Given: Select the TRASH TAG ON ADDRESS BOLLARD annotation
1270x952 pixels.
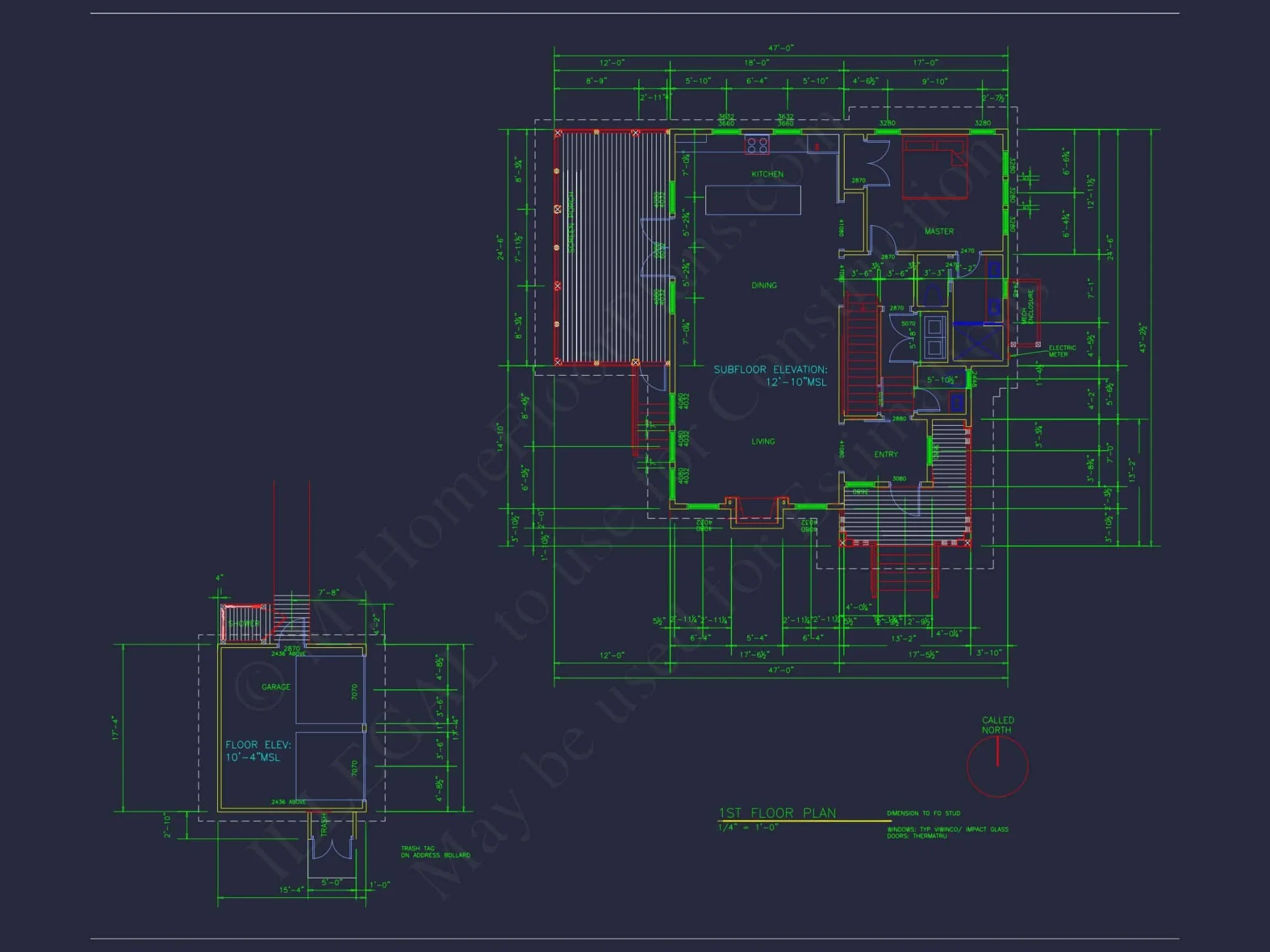Looking at the screenshot, I should pos(435,850).
